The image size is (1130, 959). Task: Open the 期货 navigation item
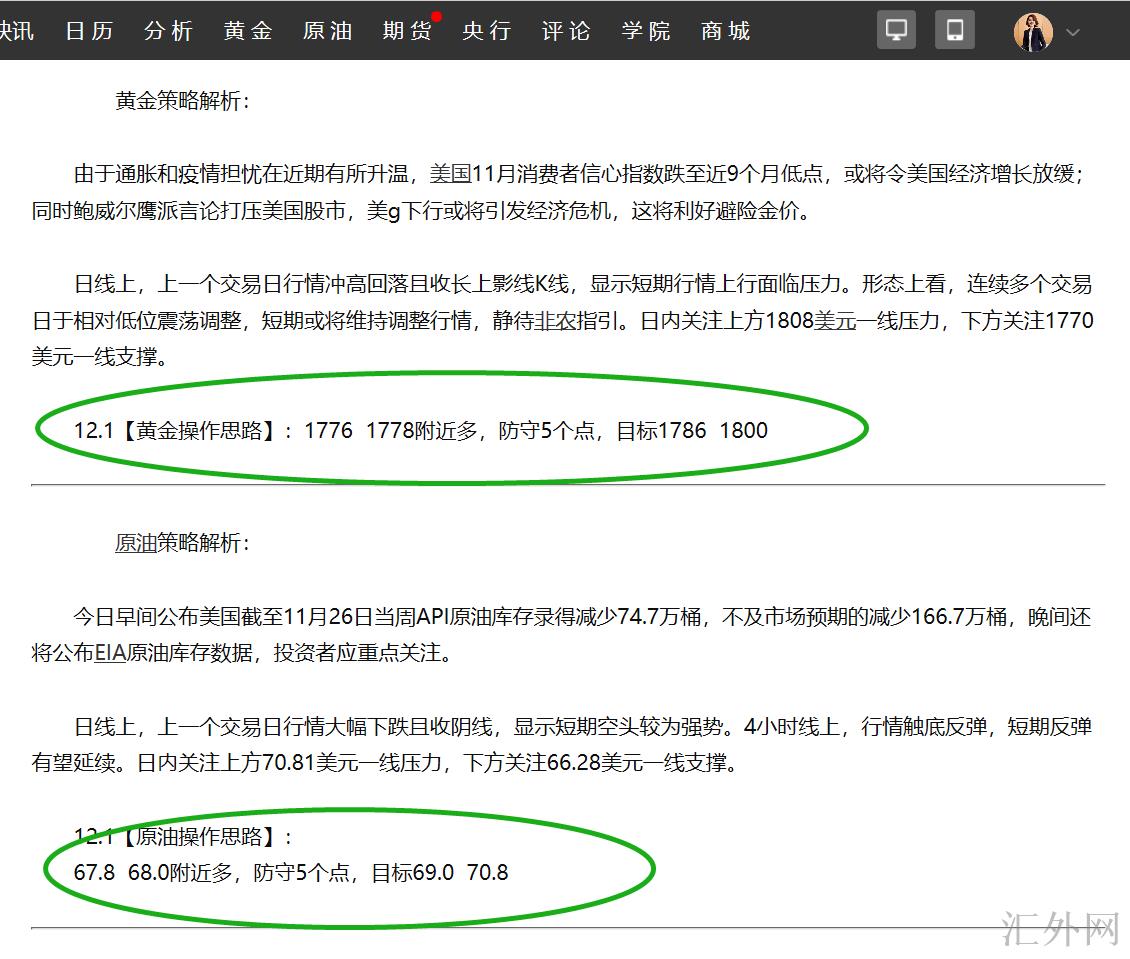click(x=406, y=31)
